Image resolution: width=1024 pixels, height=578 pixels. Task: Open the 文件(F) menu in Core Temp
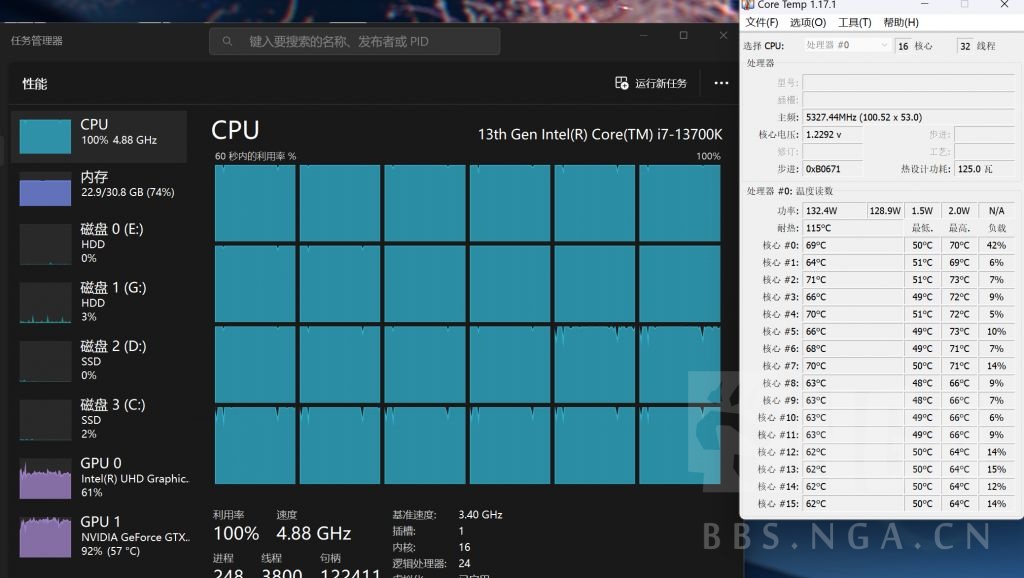(x=764, y=22)
